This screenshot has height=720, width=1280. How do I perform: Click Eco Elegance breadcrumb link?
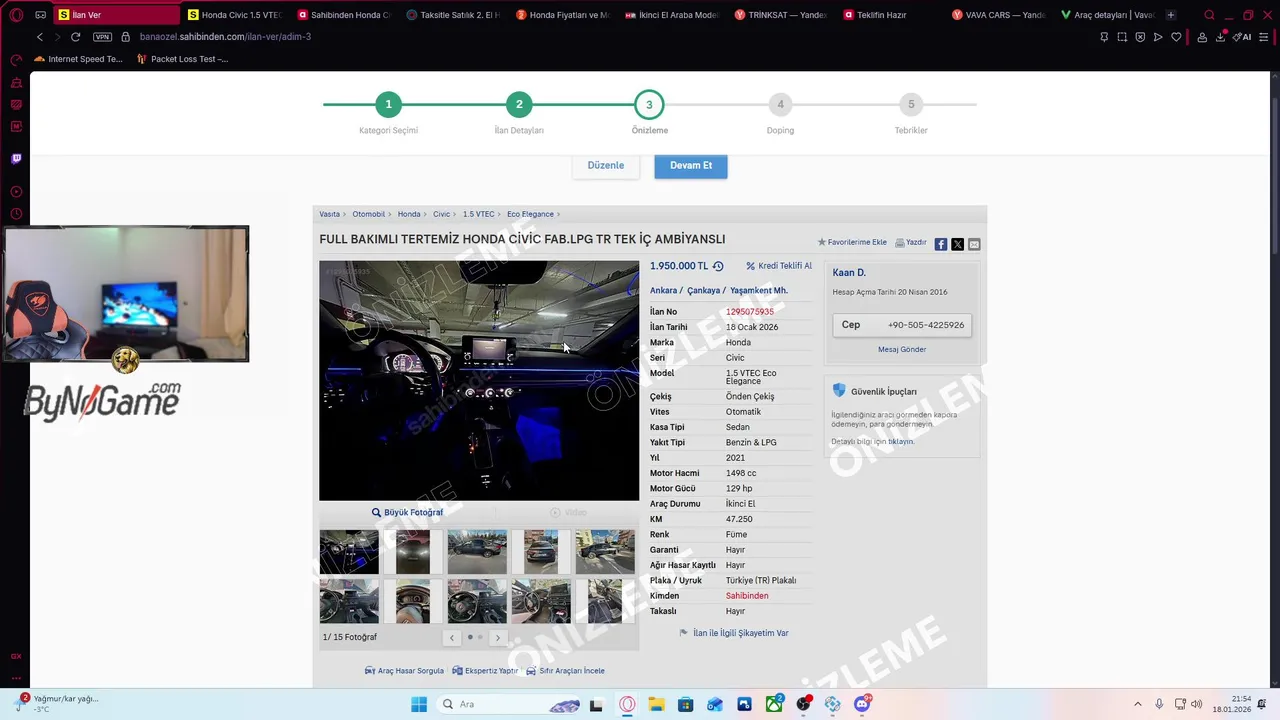(x=530, y=214)
